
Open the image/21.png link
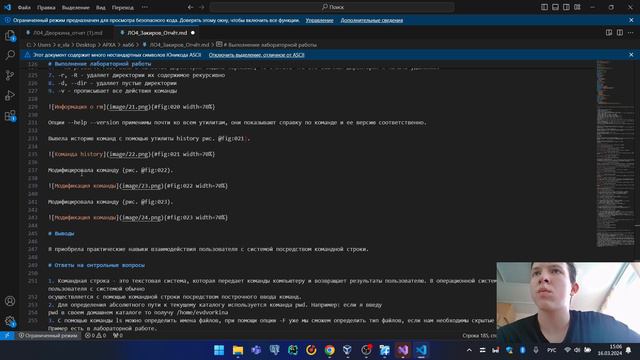point(129,107)
